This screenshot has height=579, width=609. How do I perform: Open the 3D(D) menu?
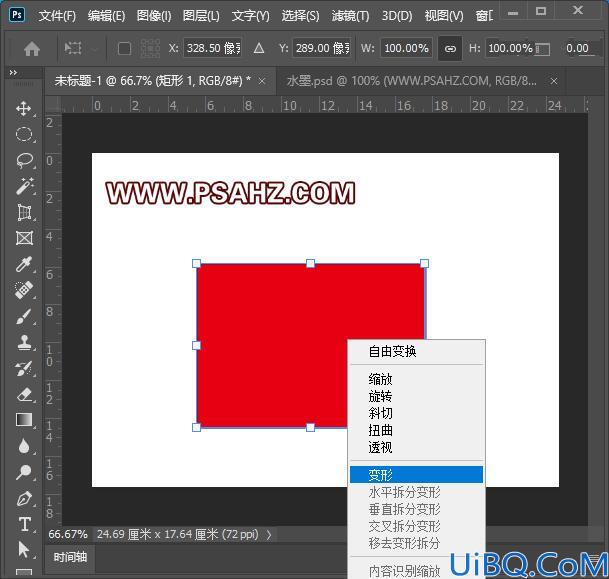click(397, 16)
